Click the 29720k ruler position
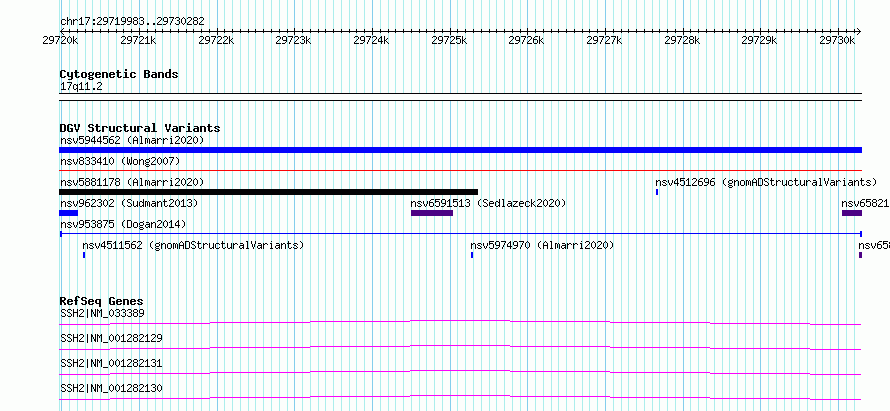The width and height of the screenshot is (890, 411). pyautogui.click(x=60, y=40)
